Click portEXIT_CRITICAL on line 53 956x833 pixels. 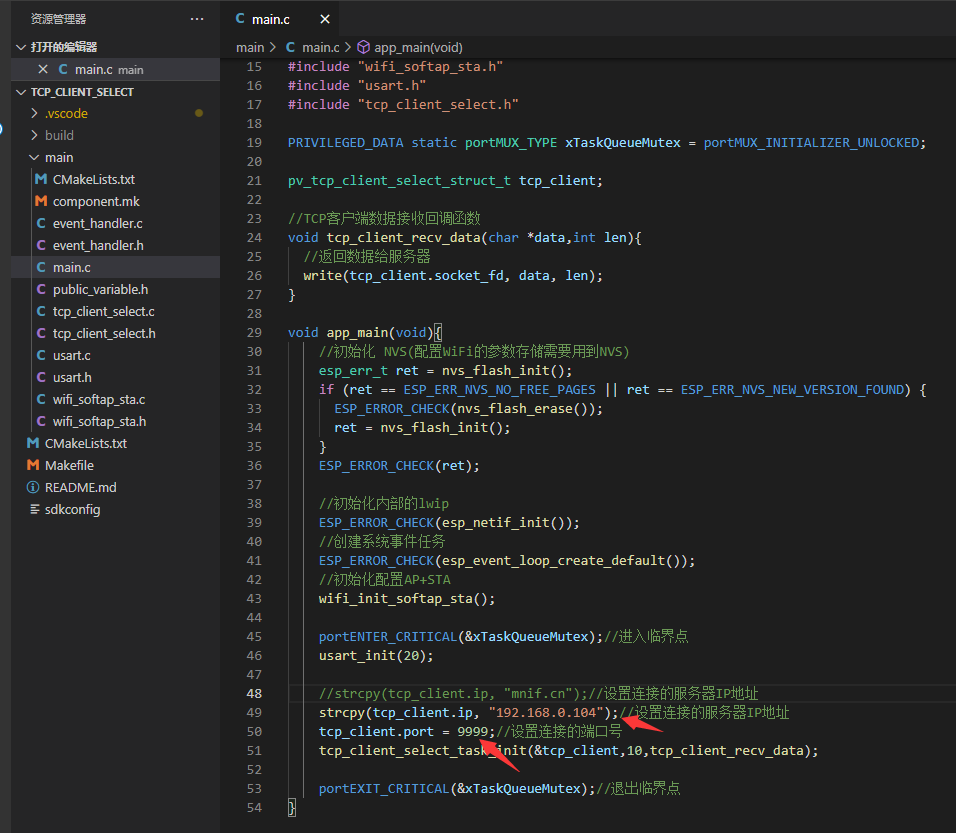[384, 788]
